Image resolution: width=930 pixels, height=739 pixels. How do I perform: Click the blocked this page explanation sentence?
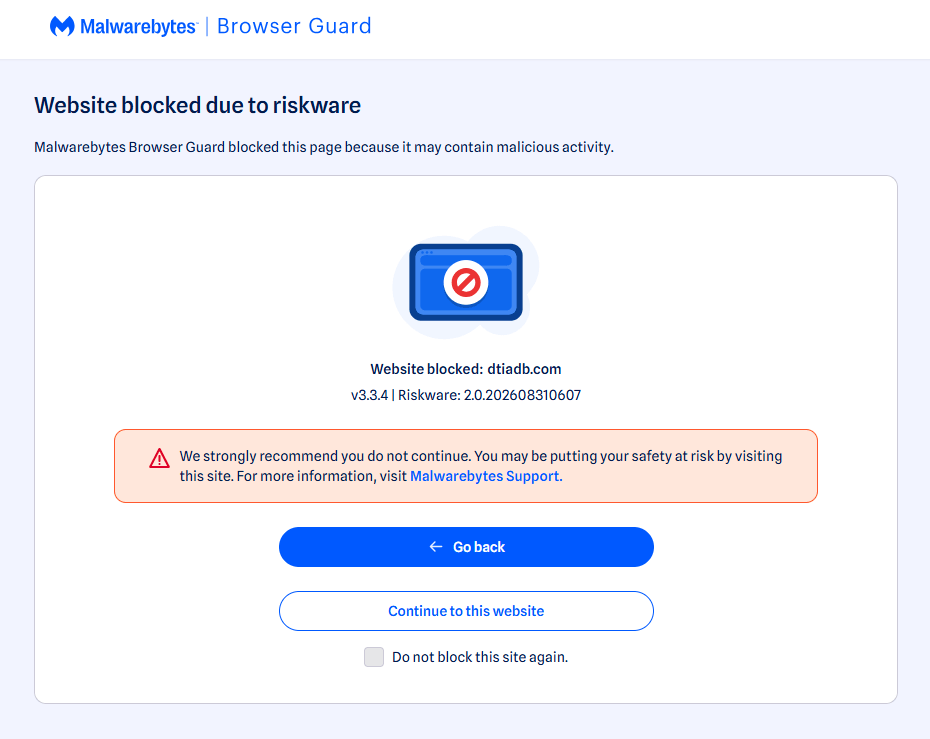pos(324,147)
